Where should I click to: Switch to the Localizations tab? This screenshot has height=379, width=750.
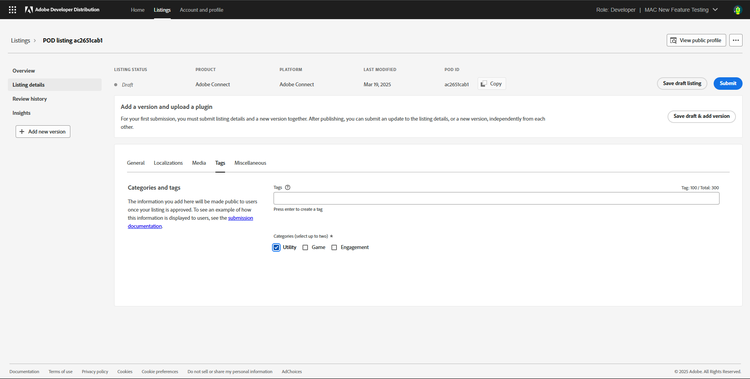click(168, 163)
